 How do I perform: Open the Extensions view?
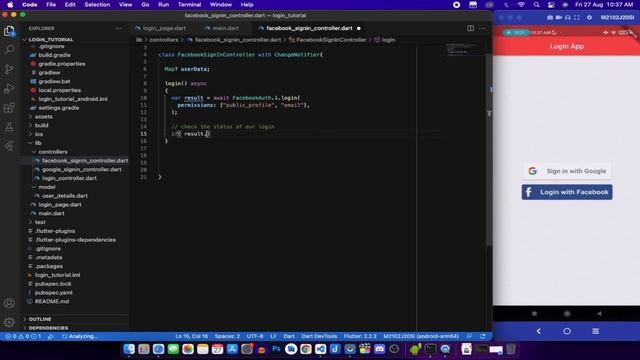[9, 108]
